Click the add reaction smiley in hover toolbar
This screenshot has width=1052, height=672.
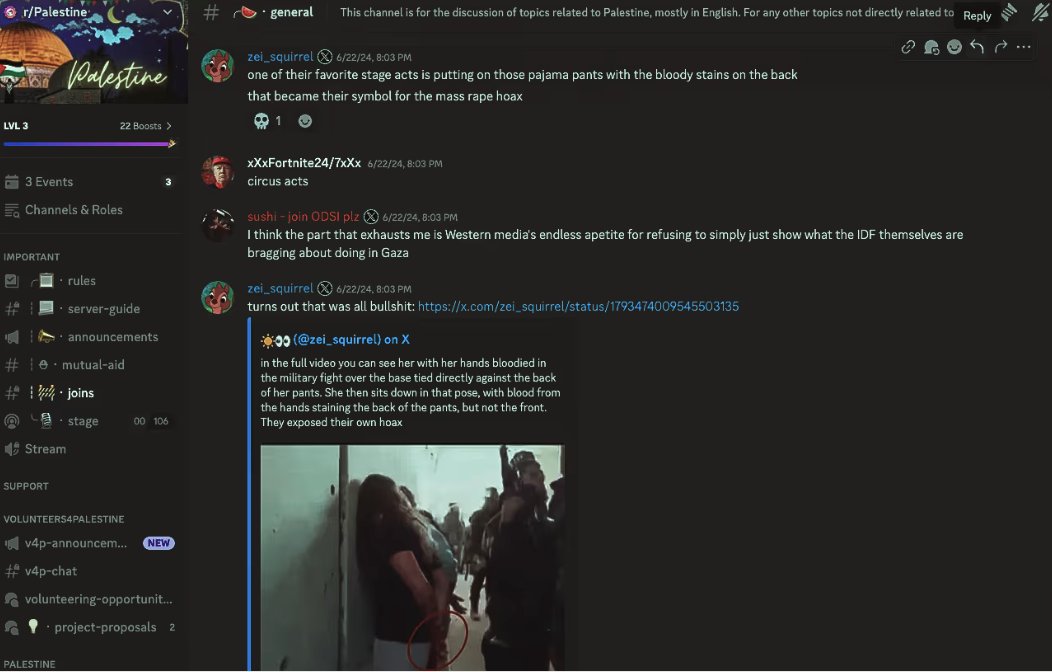(954, 47)
